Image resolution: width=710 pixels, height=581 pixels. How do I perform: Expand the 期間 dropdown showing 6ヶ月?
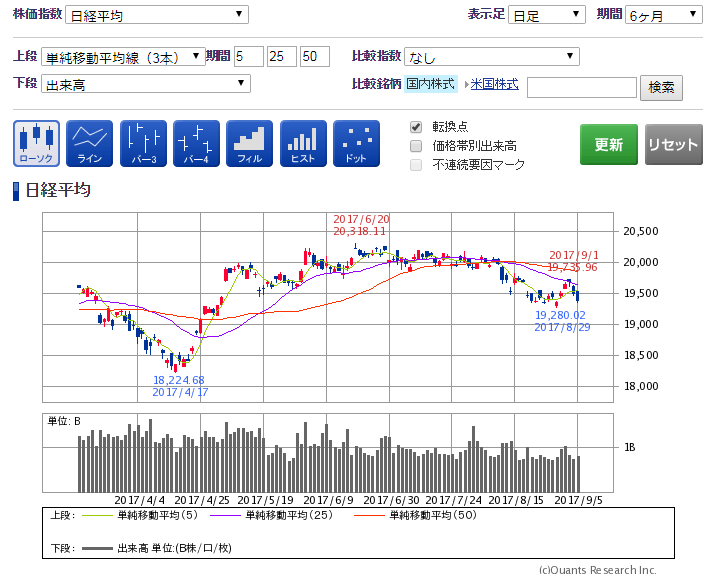pyautogui.click(x=663, y=14)
